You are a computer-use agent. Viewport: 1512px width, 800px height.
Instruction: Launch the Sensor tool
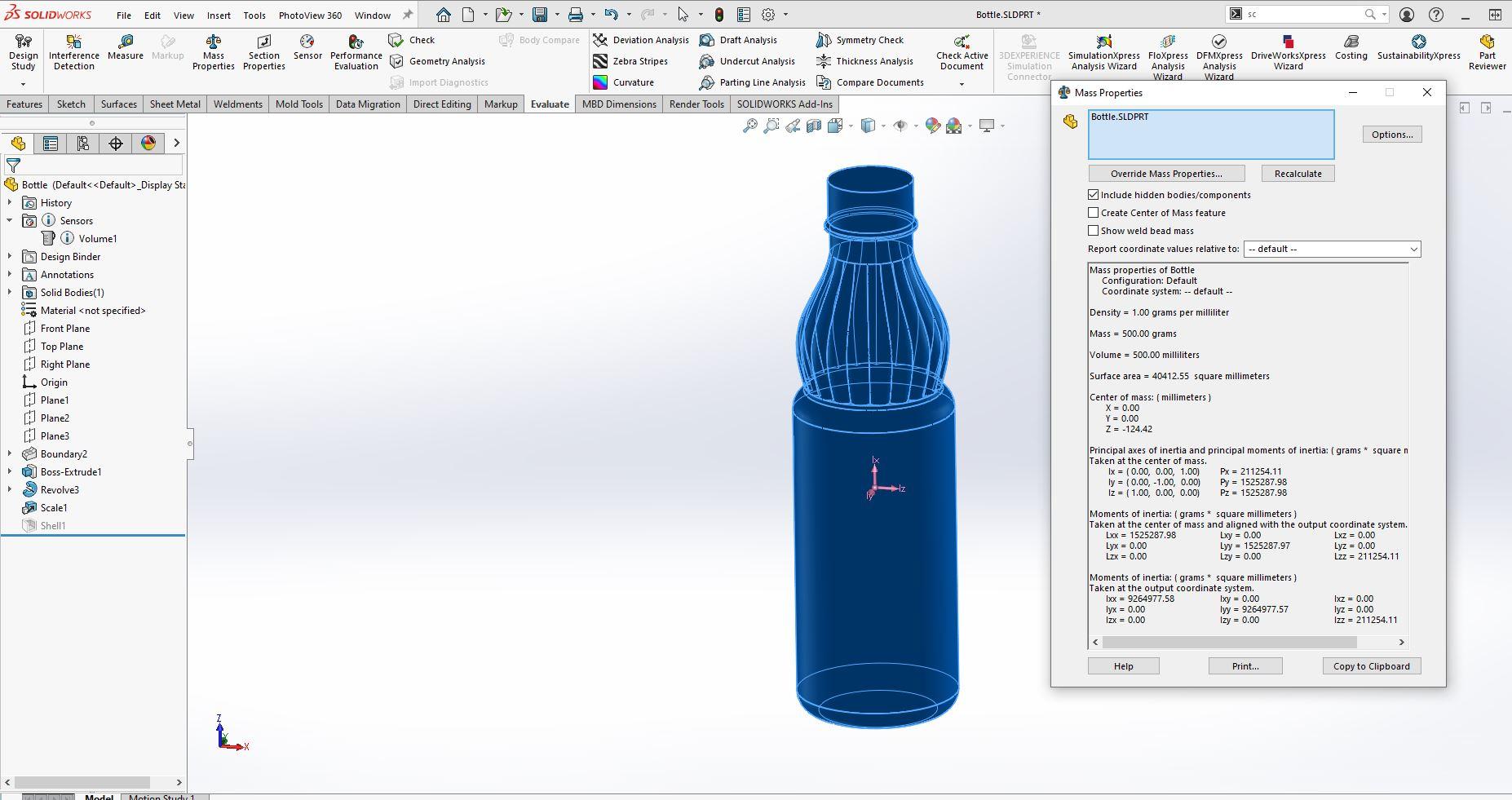pos(307,47)
